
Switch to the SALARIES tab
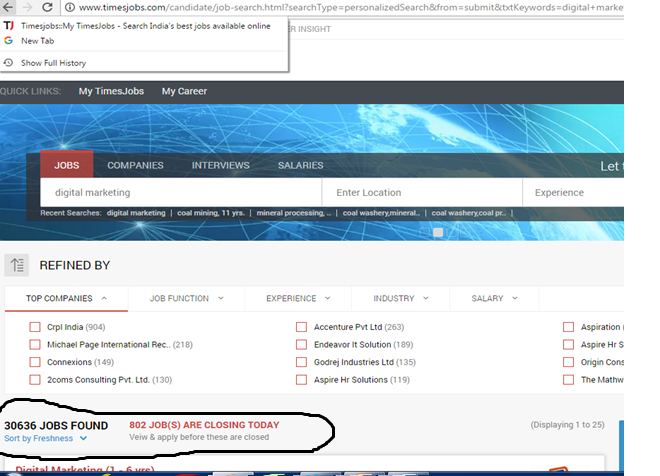(301, 165)
